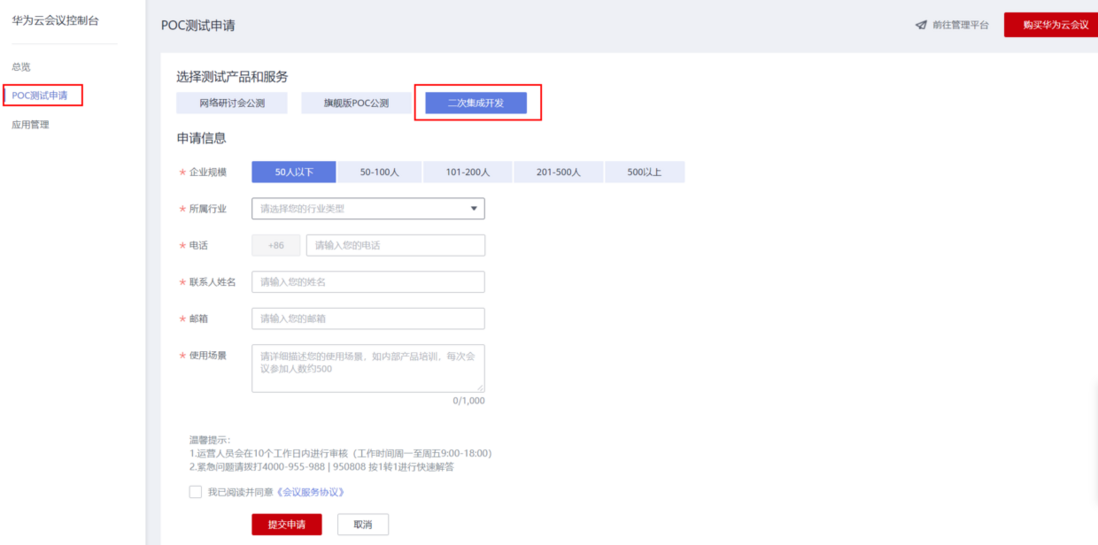Focus the 请输入您的电话 phone field
This screenshot has height=545, width=1098.
click(x=396, y=246)
